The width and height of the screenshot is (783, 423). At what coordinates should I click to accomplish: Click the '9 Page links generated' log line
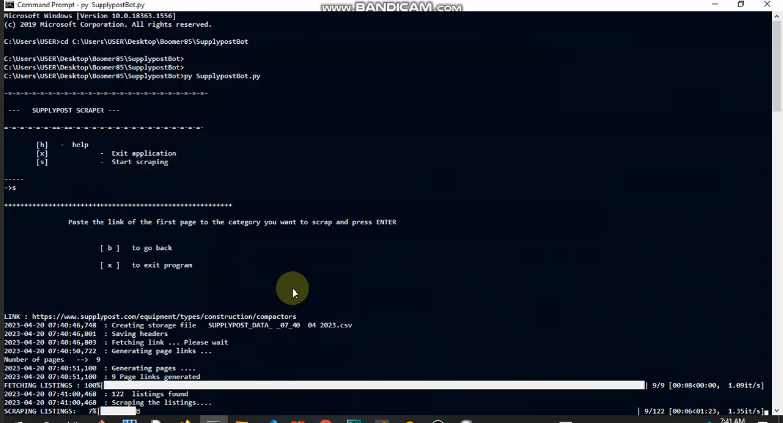tap(102, 377)
